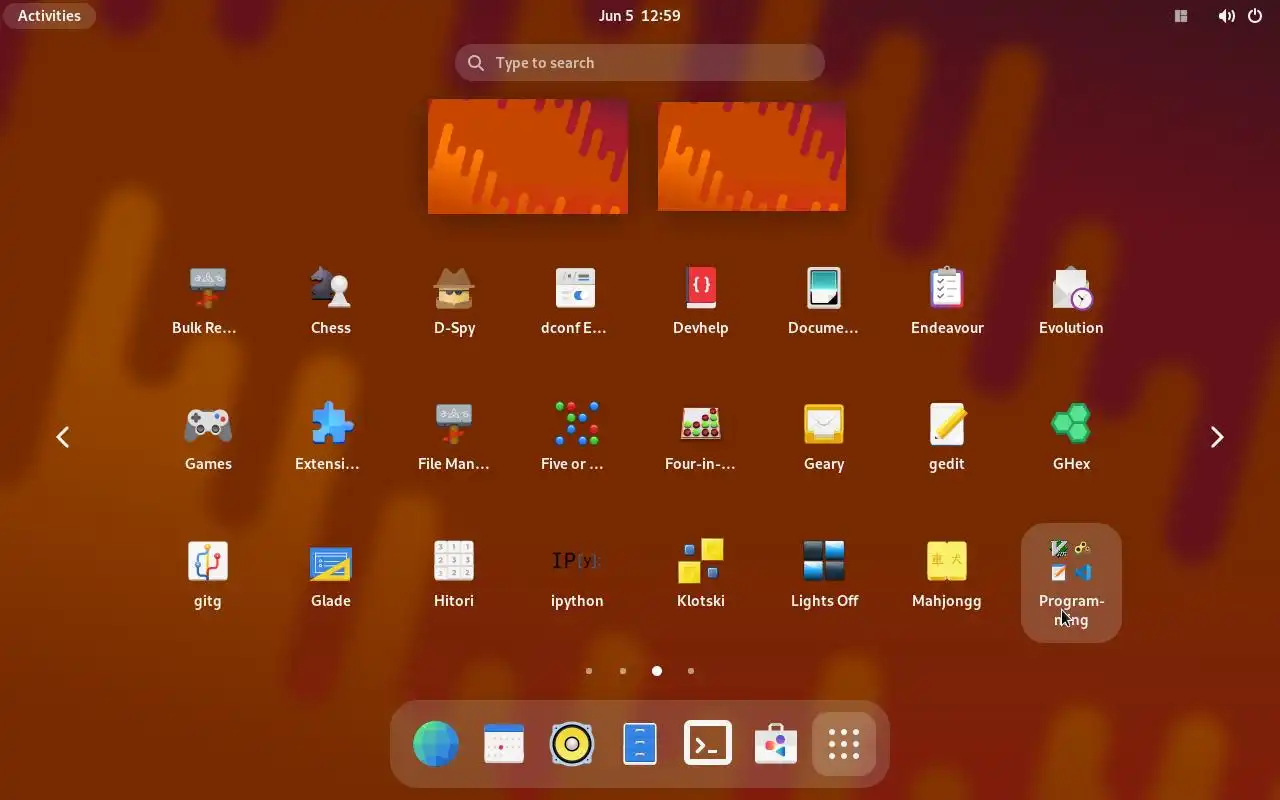
Task: Open the File Manager app
Action: (454, 437)
